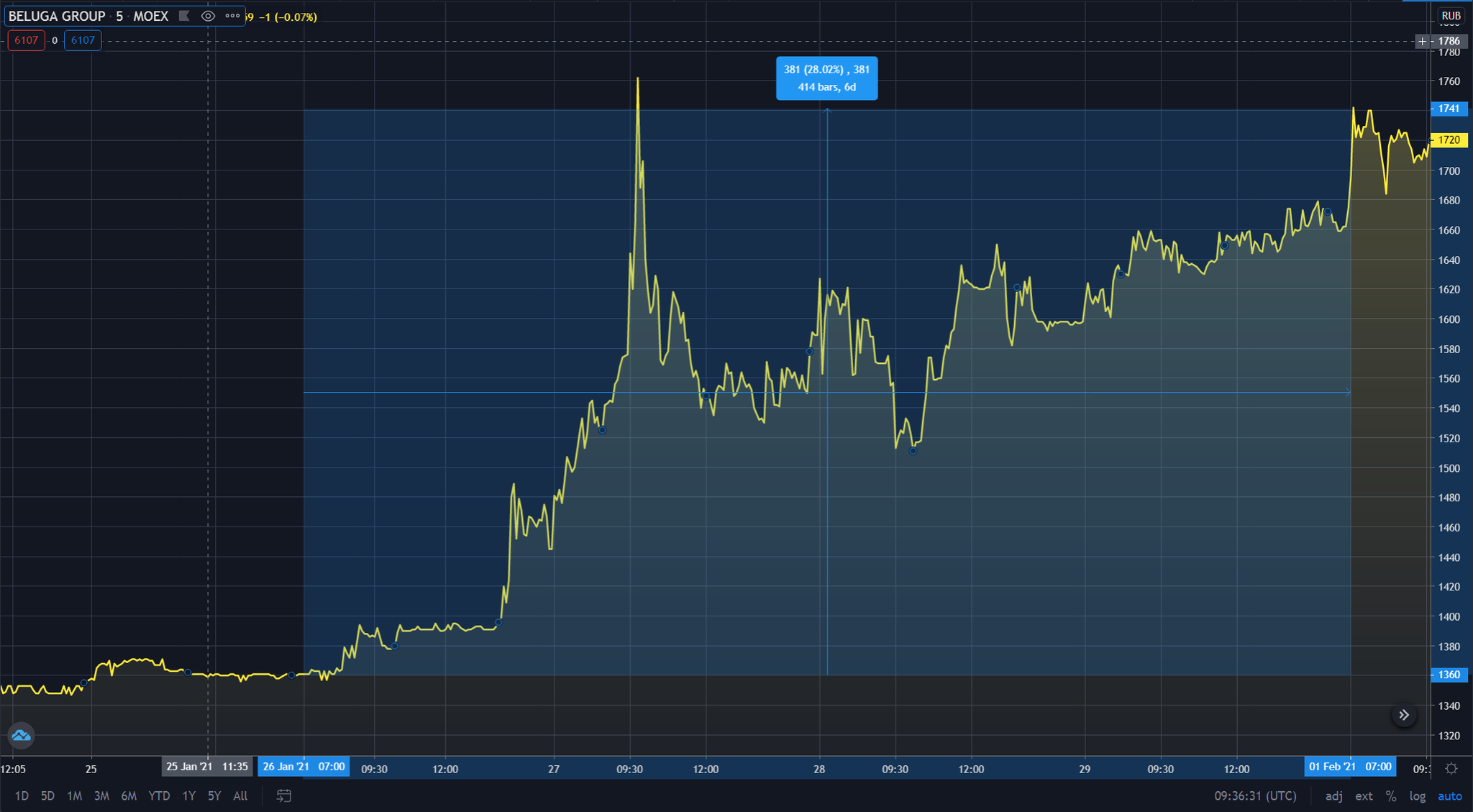Click the -1 (-0.07%) change value

click(x=289, y=17)
